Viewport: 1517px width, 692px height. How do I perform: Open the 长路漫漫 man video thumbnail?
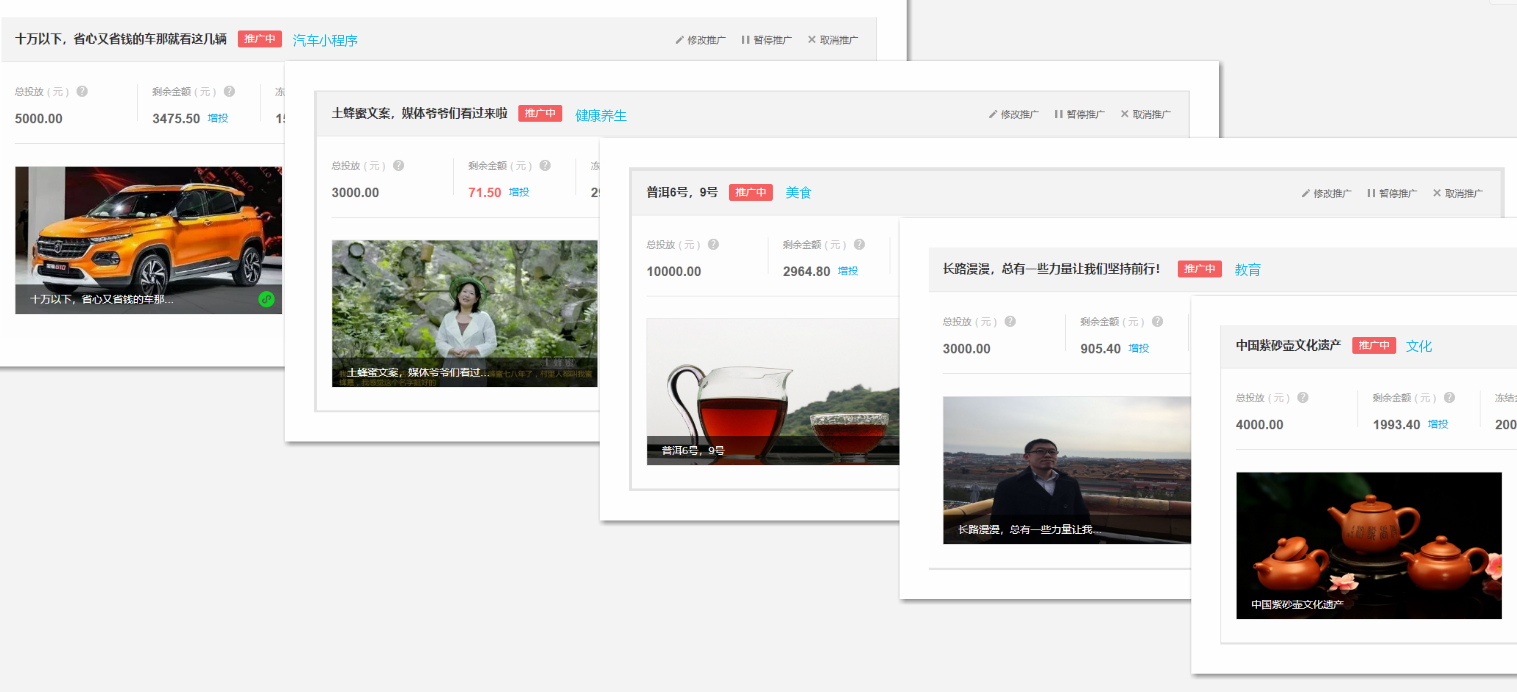(1067, 470)
